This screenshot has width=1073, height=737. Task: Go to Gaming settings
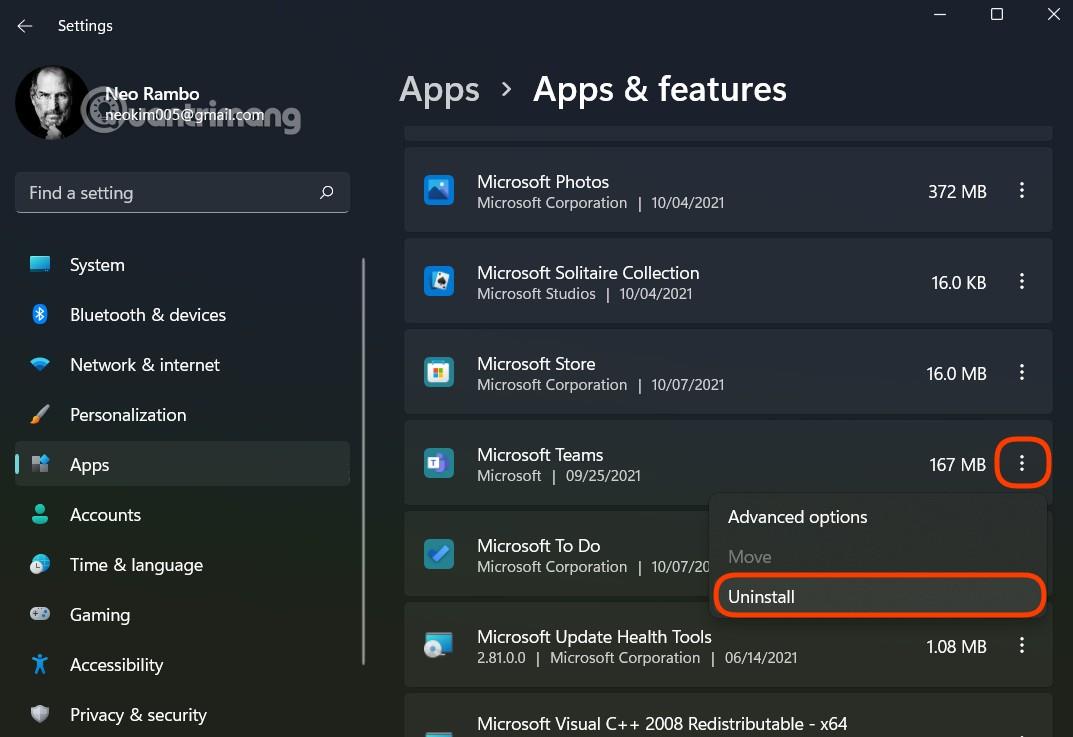100,615
